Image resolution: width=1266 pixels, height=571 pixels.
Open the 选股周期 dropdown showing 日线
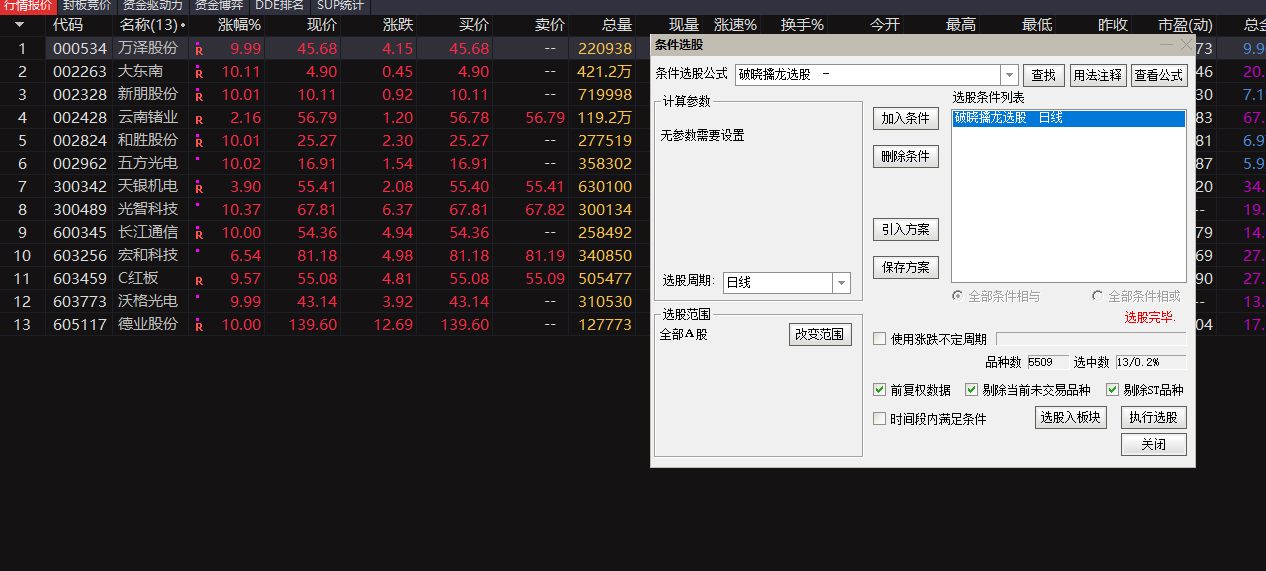[x=841, y=283]
